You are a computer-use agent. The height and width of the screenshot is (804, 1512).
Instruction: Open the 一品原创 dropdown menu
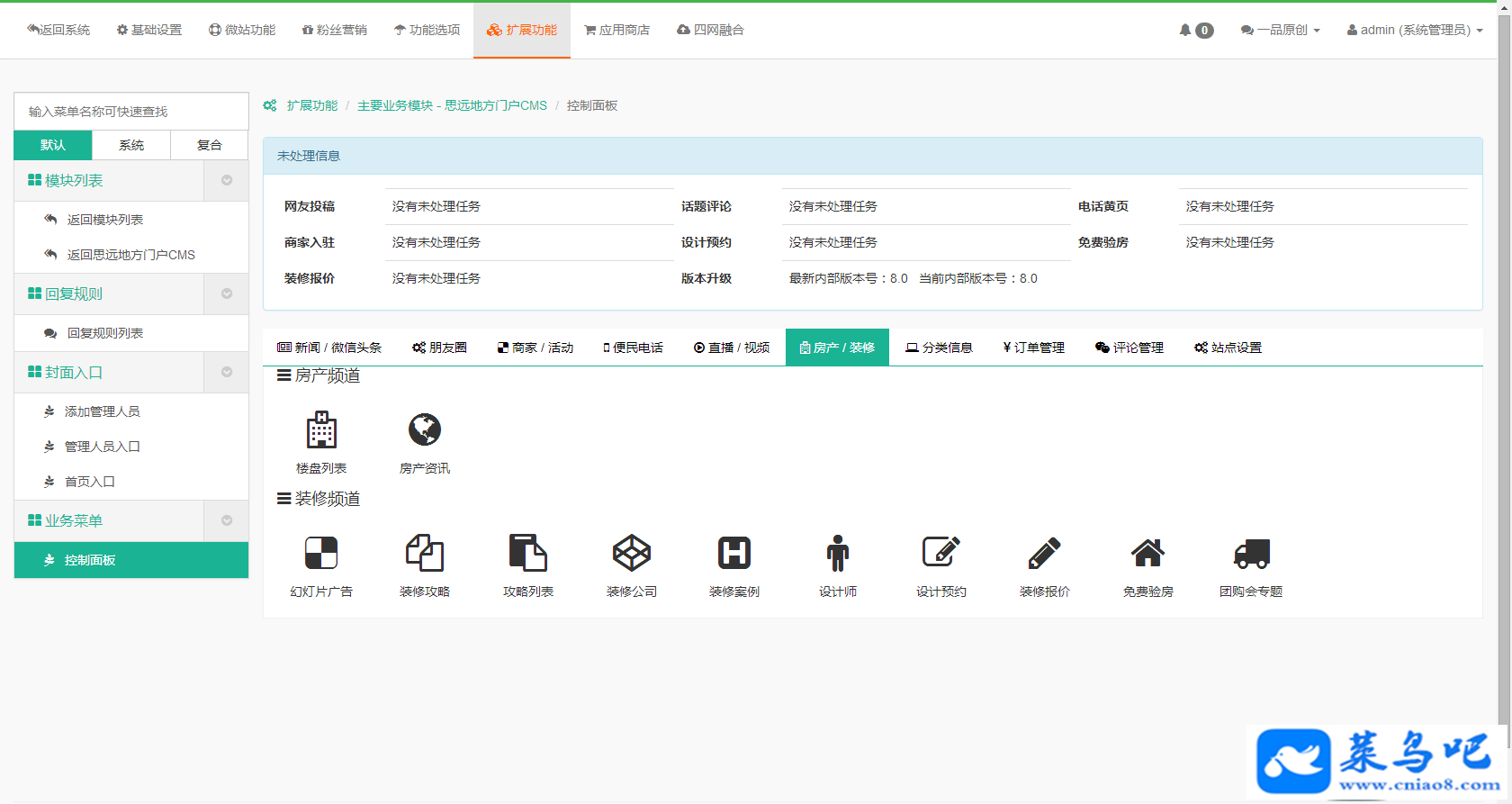[x=1280, y=30]
